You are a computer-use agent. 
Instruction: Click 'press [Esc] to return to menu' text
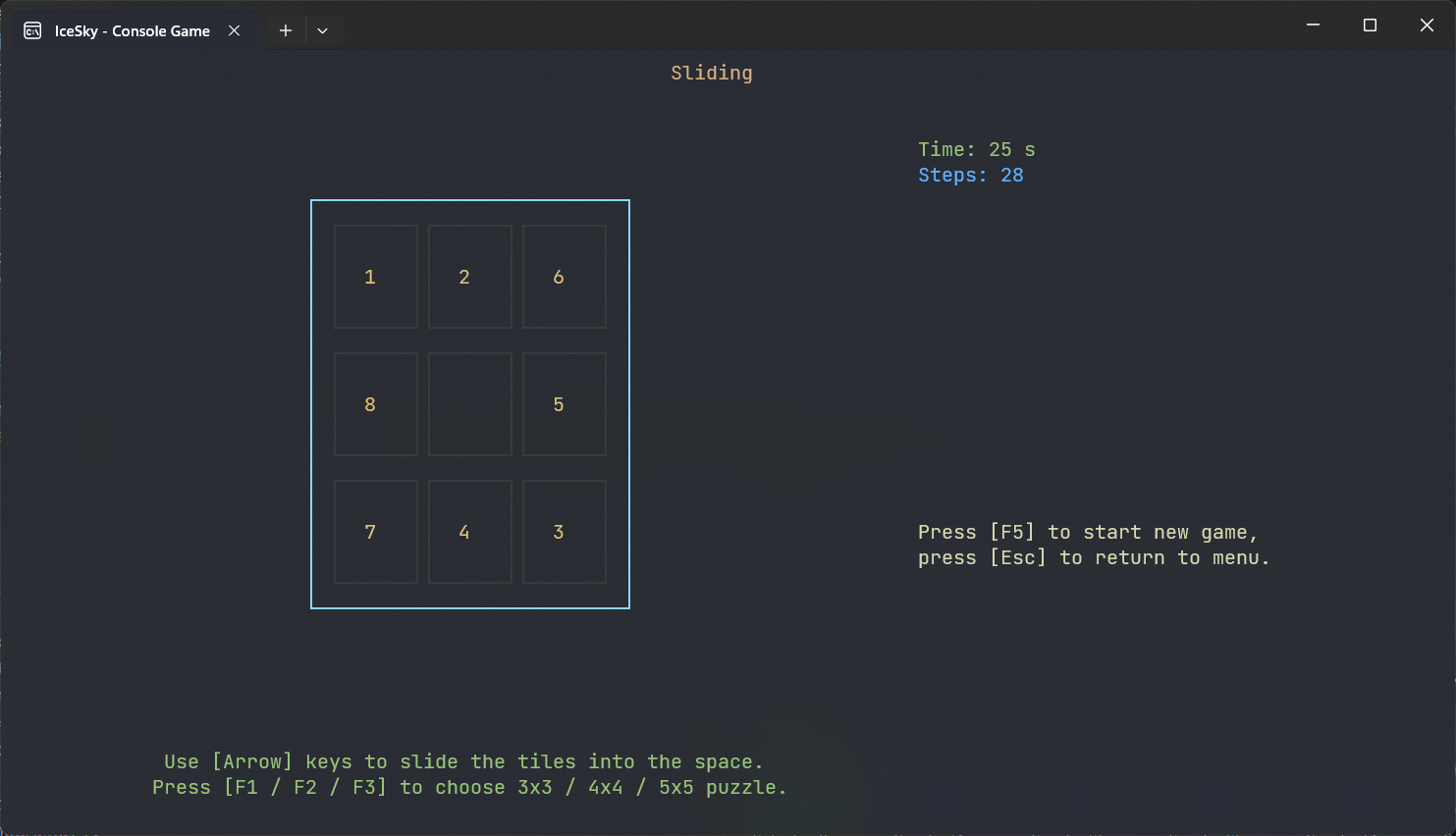[x=1094, y=557]
